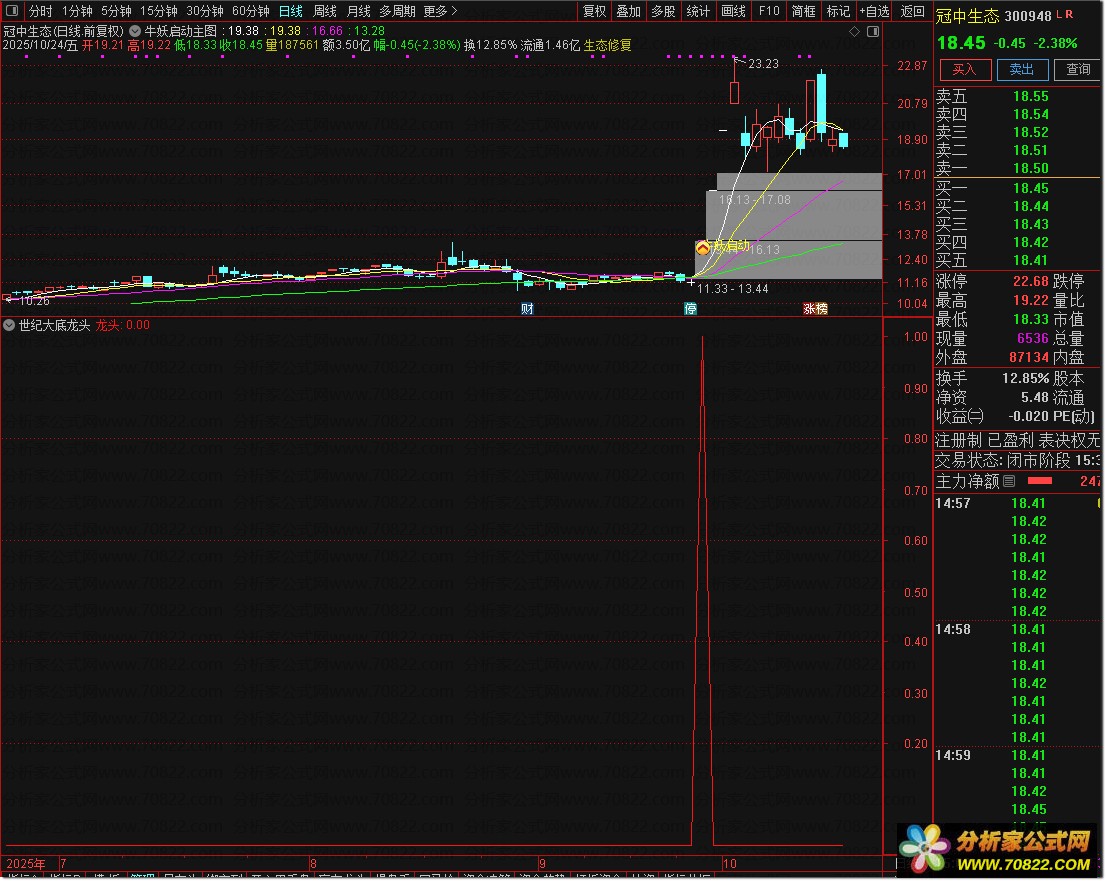Click the R icon beside stock code
The image size is (1107, 881).
[x=1070, y=14]
